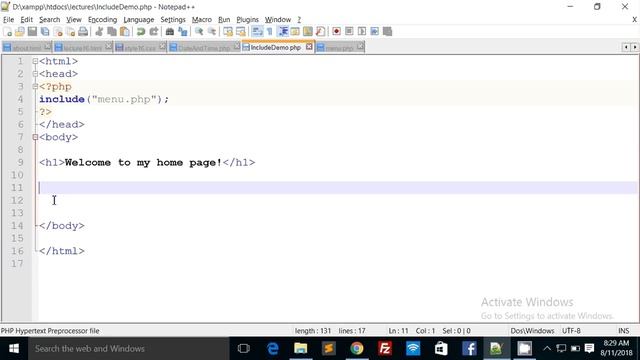Collapse the fold marker beside <head> line
The height and width of the screenshot is (360, 640).
point(35,74)
